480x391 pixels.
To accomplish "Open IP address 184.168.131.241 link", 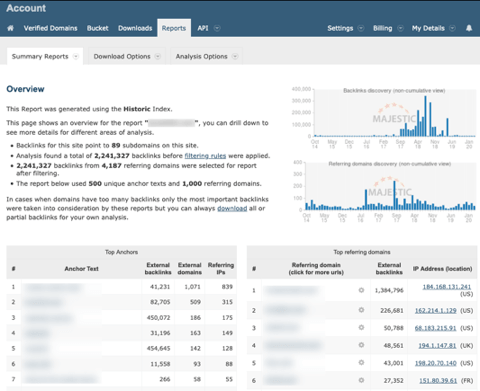I will (x=447, y=287).
